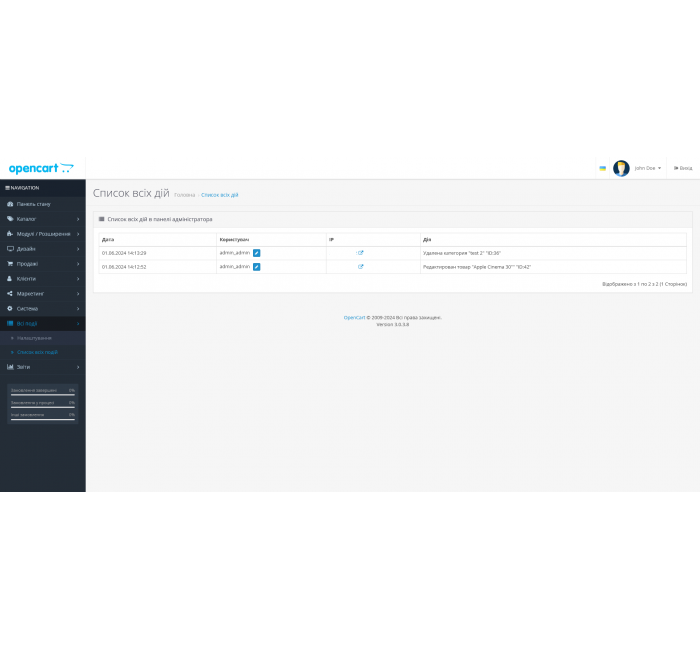This screenshot has width=700, height=650.
Task: Click the logout button in header
Action: click(x=683, y=168)
